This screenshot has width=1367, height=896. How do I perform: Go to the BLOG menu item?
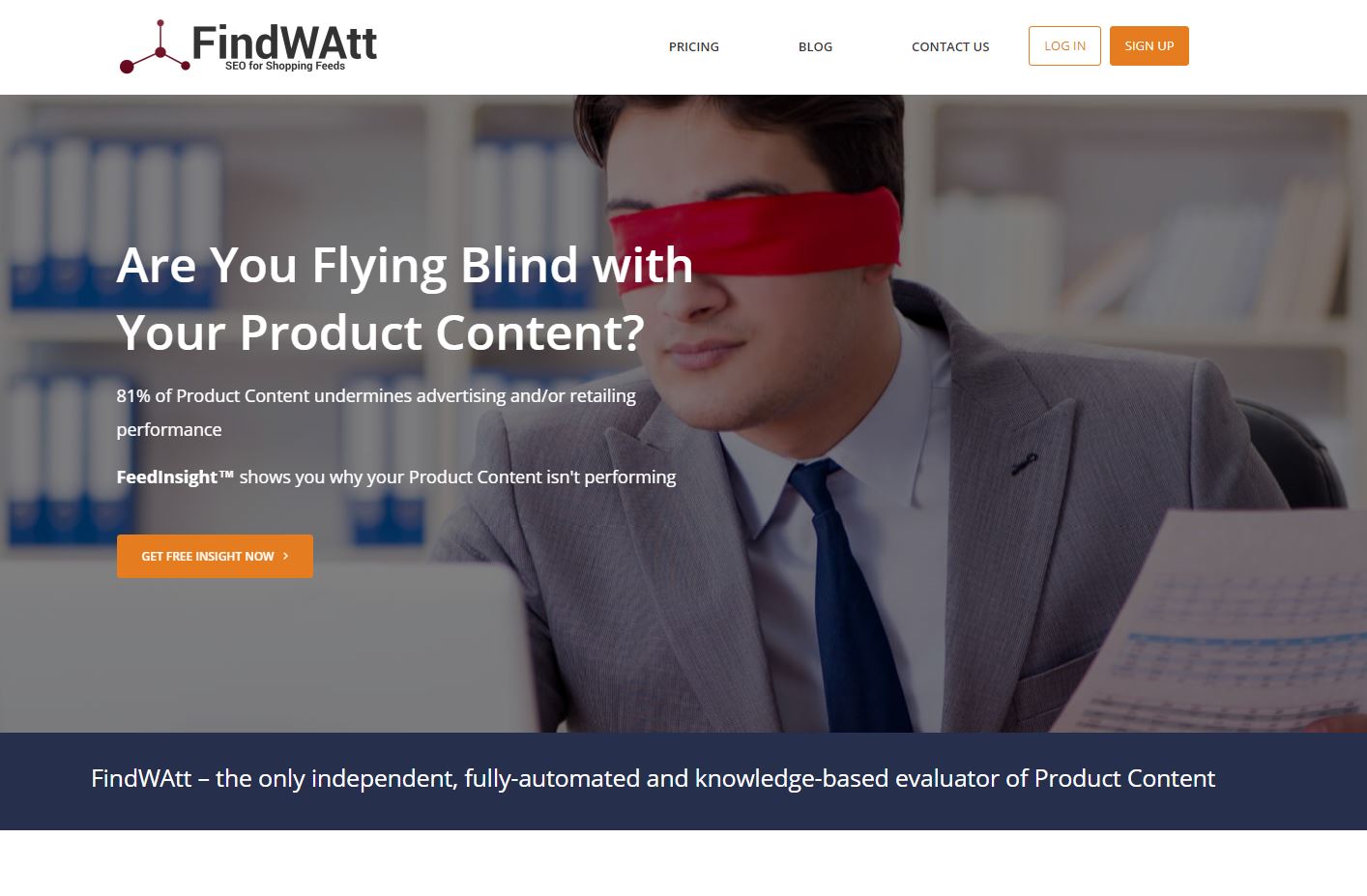pos(815,46)
